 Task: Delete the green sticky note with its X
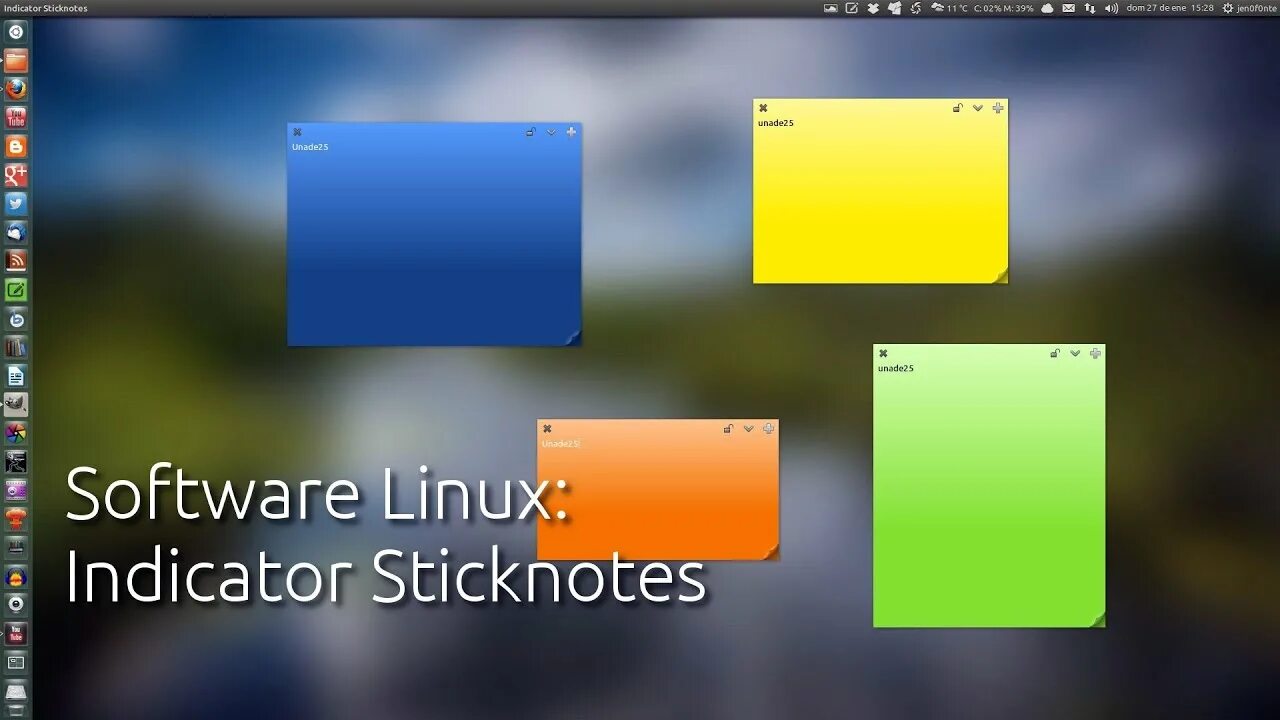tap(883, 353)
